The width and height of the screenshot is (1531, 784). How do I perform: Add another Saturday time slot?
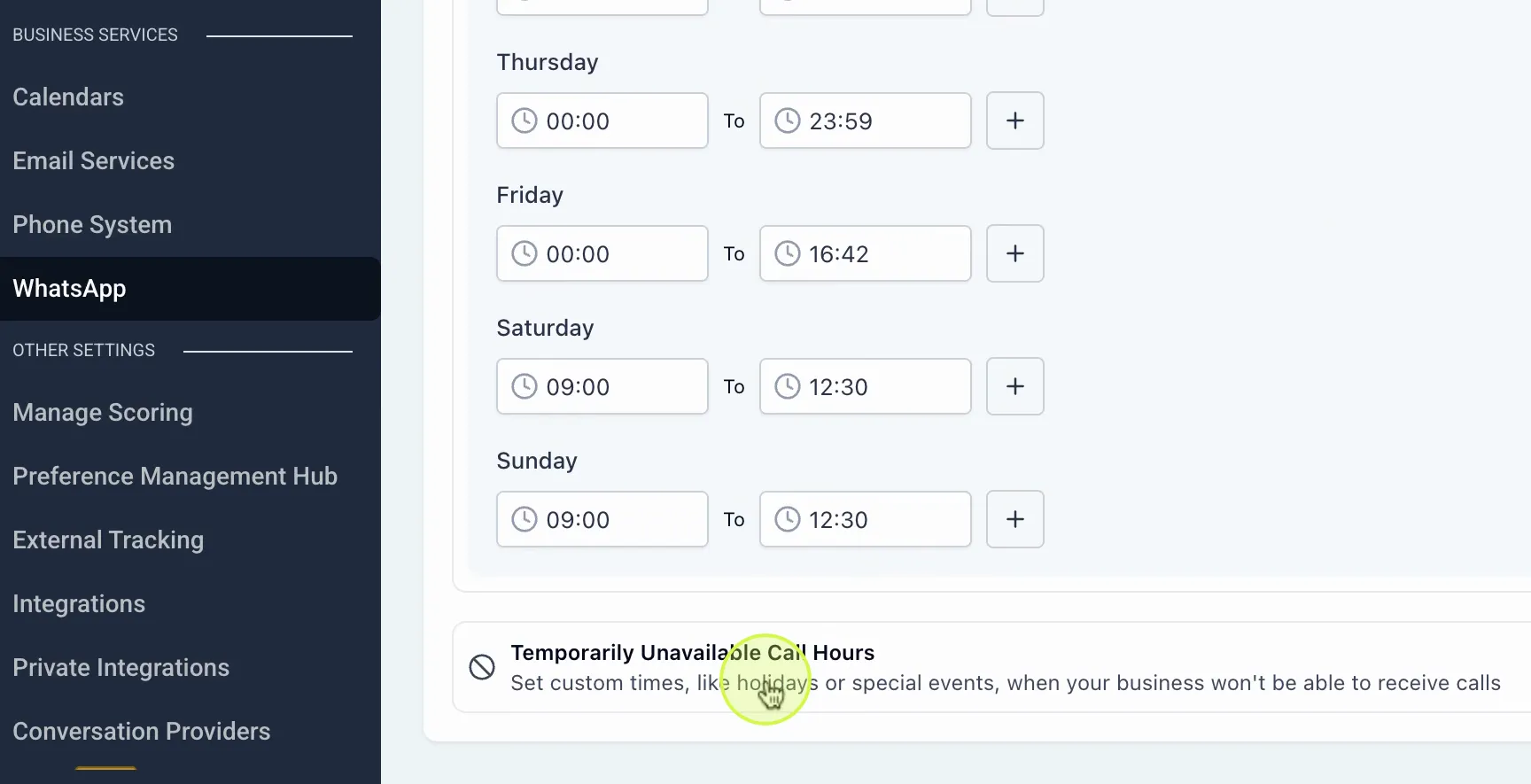point(1015,386)
